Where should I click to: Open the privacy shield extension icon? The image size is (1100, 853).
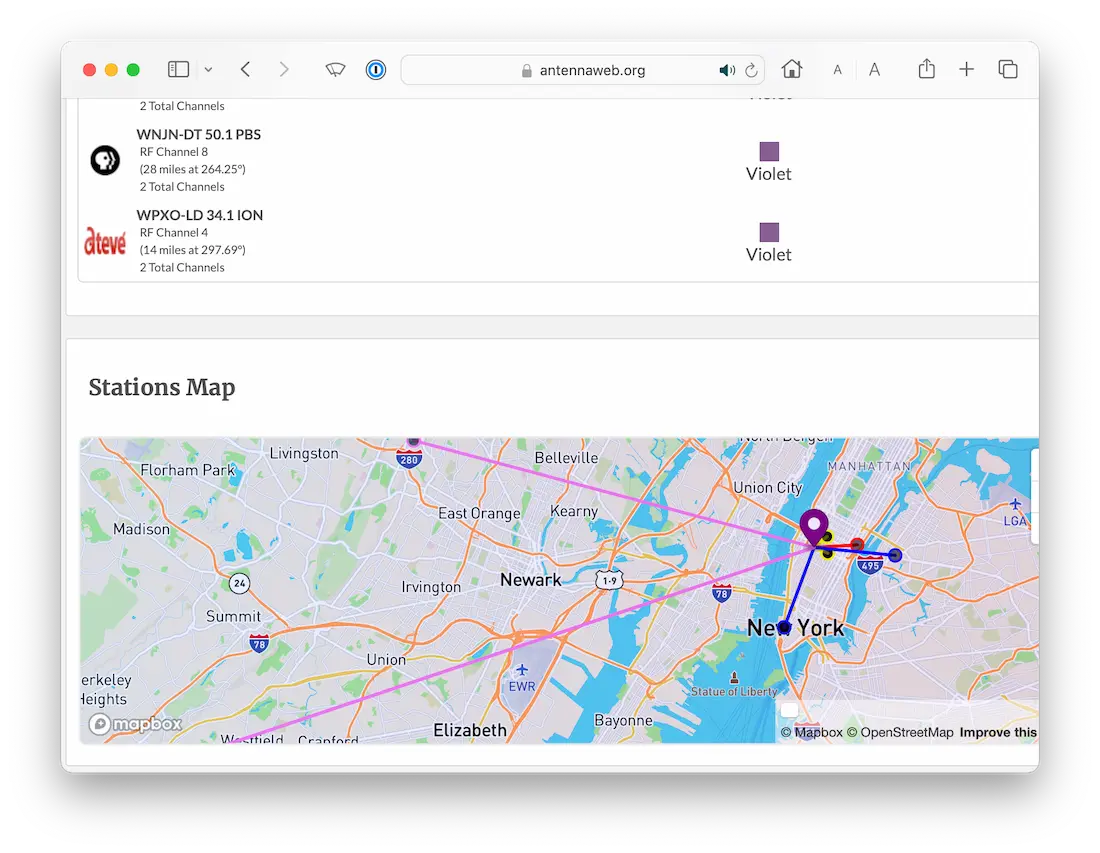tap(335, 69)
